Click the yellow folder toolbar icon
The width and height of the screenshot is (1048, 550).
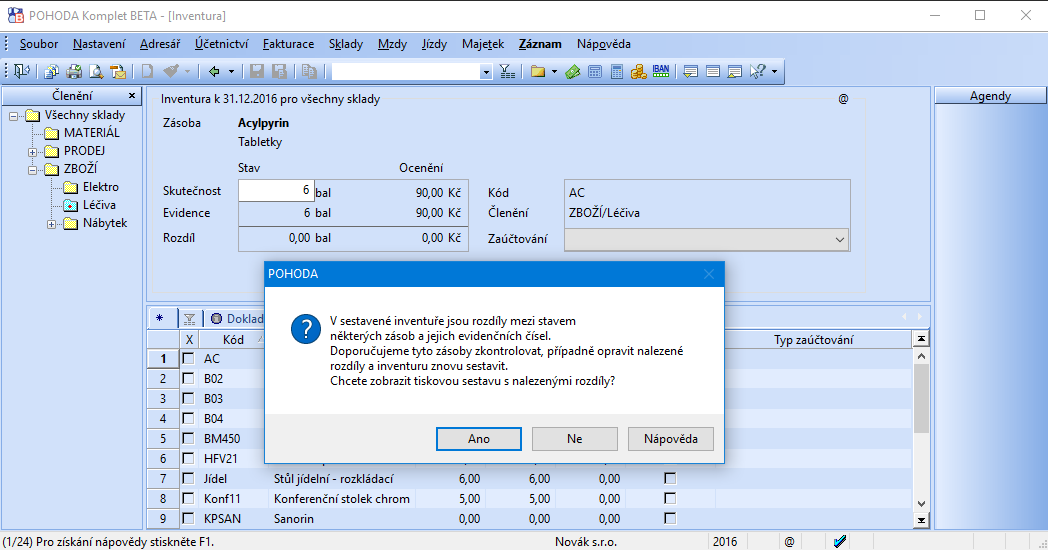538,72
